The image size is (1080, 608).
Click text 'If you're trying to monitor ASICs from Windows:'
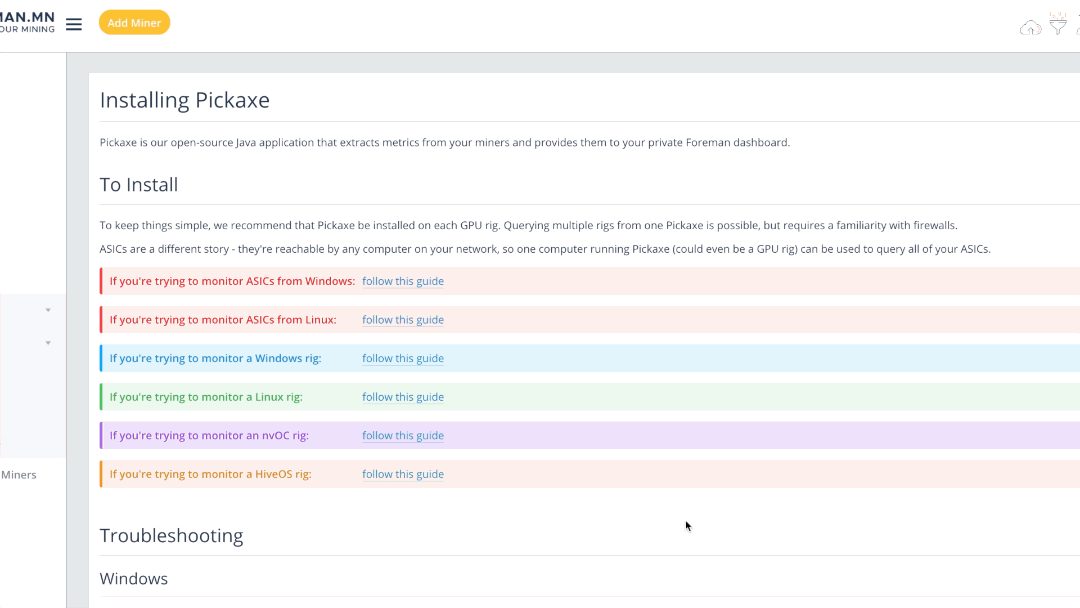[232, 281]
